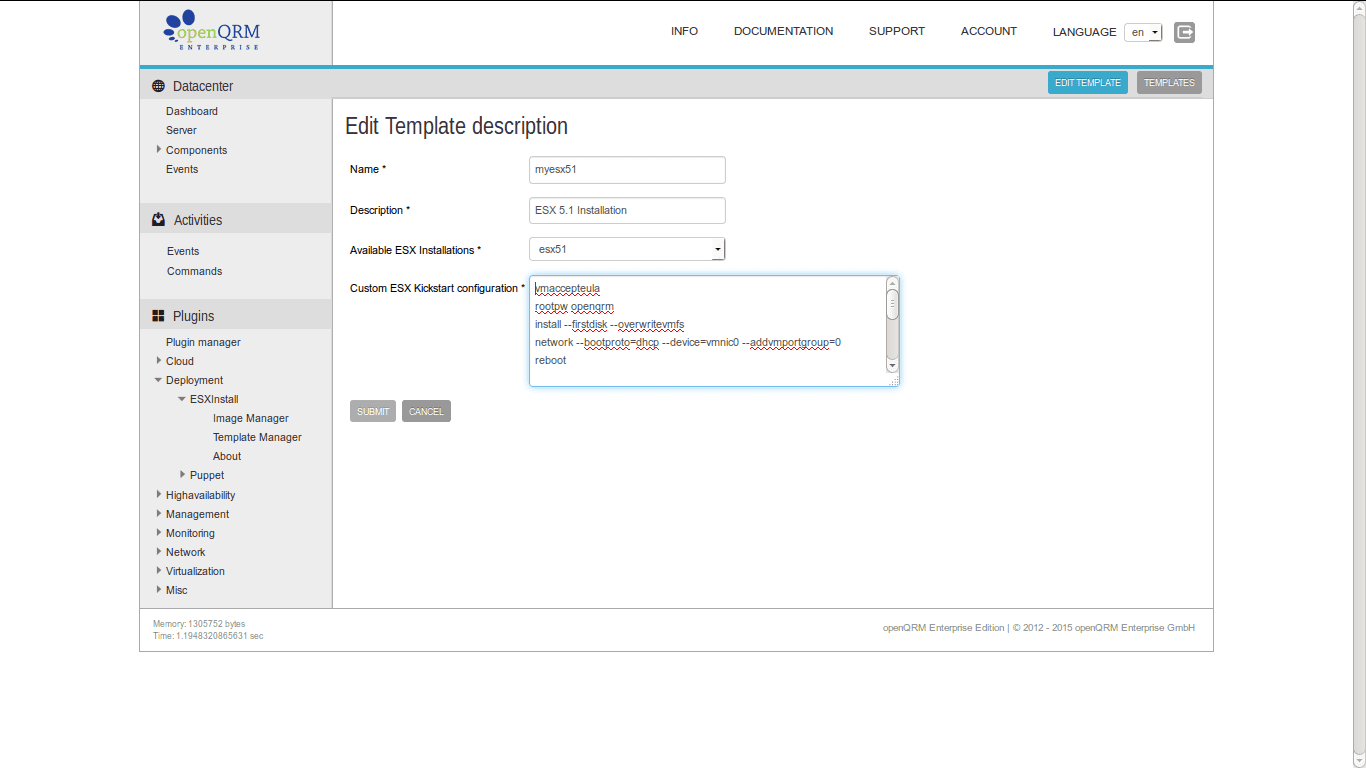
Task: Expand the Virtualization plugin group
Action: pos(158,570)
